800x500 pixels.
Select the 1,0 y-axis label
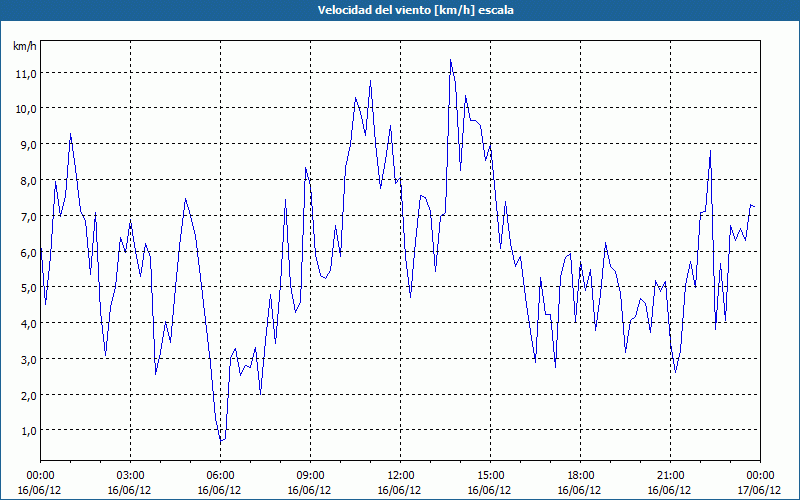29,431
